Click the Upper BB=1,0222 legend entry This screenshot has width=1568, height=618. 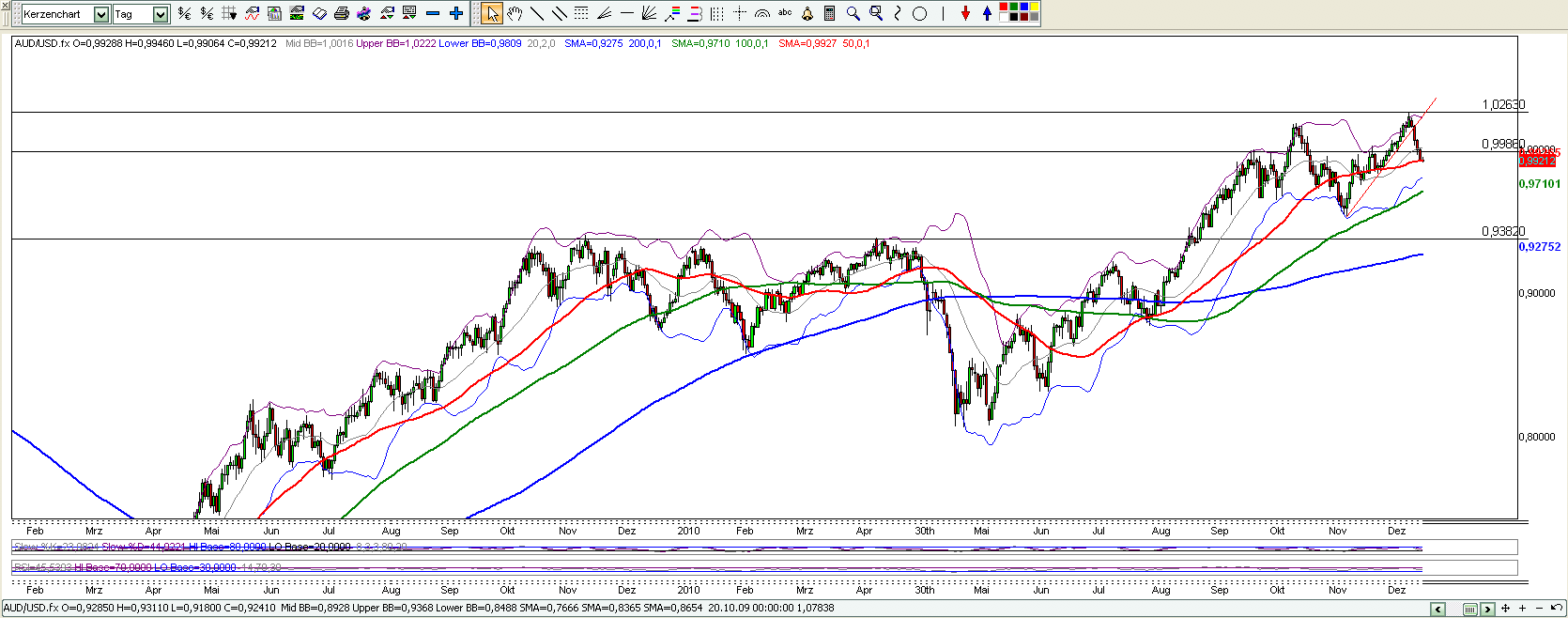395,43
